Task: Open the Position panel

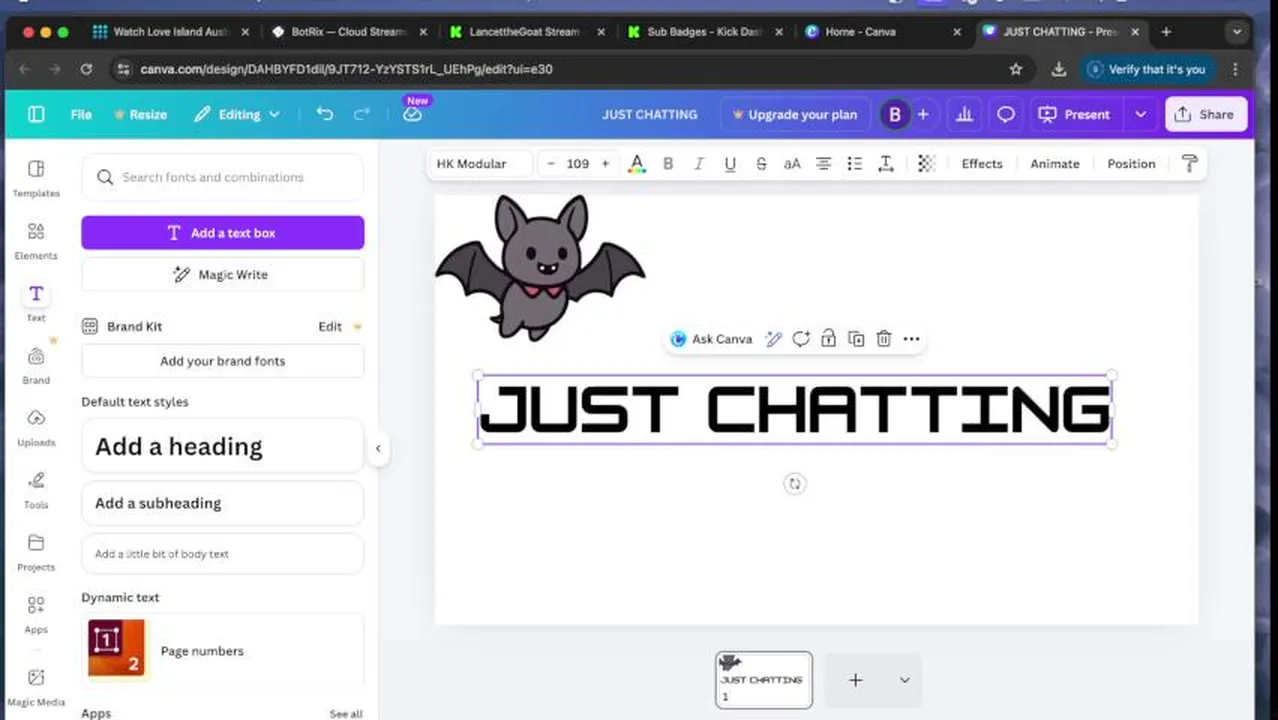Action: point(1131,164)
